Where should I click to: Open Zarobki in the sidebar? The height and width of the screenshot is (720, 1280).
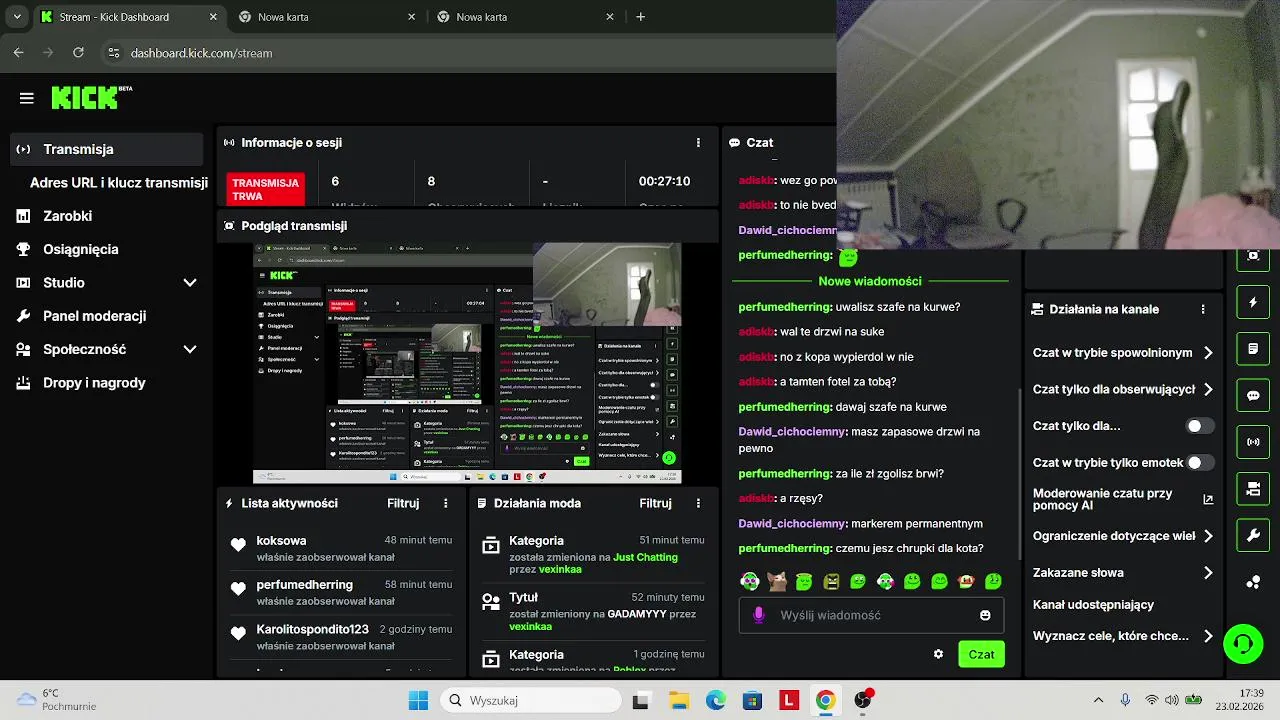coord(67,216)
